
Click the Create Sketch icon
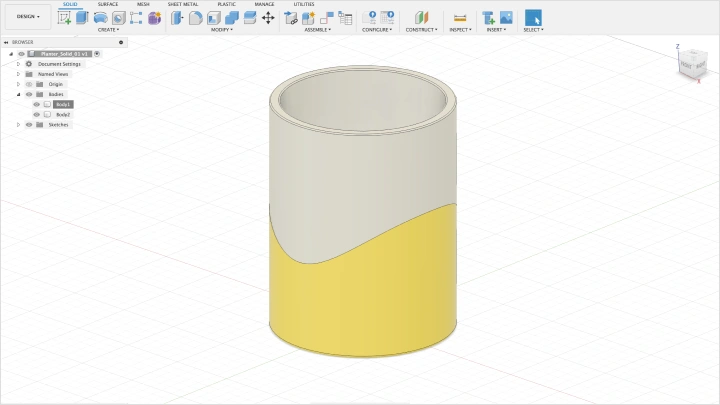64,17
